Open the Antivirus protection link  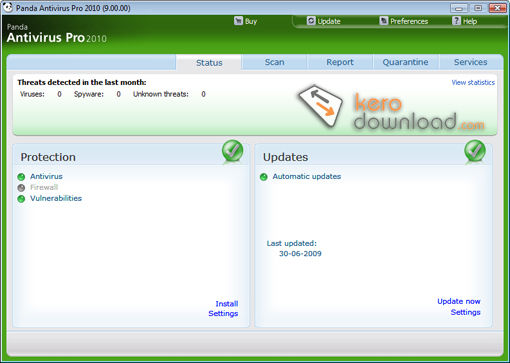[x=46, y=176]
